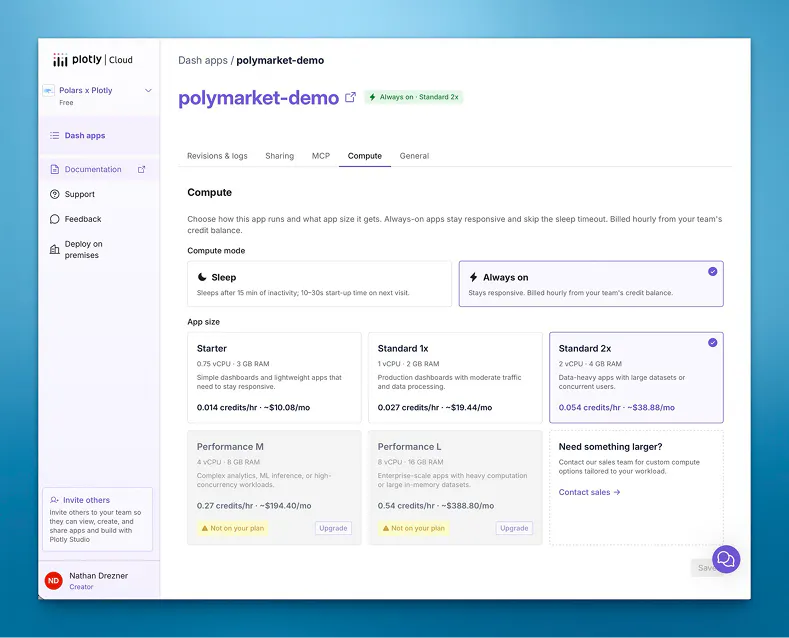Click the Dash apps list icon
The height and width of the screenshot is (638, 789).
54,135
